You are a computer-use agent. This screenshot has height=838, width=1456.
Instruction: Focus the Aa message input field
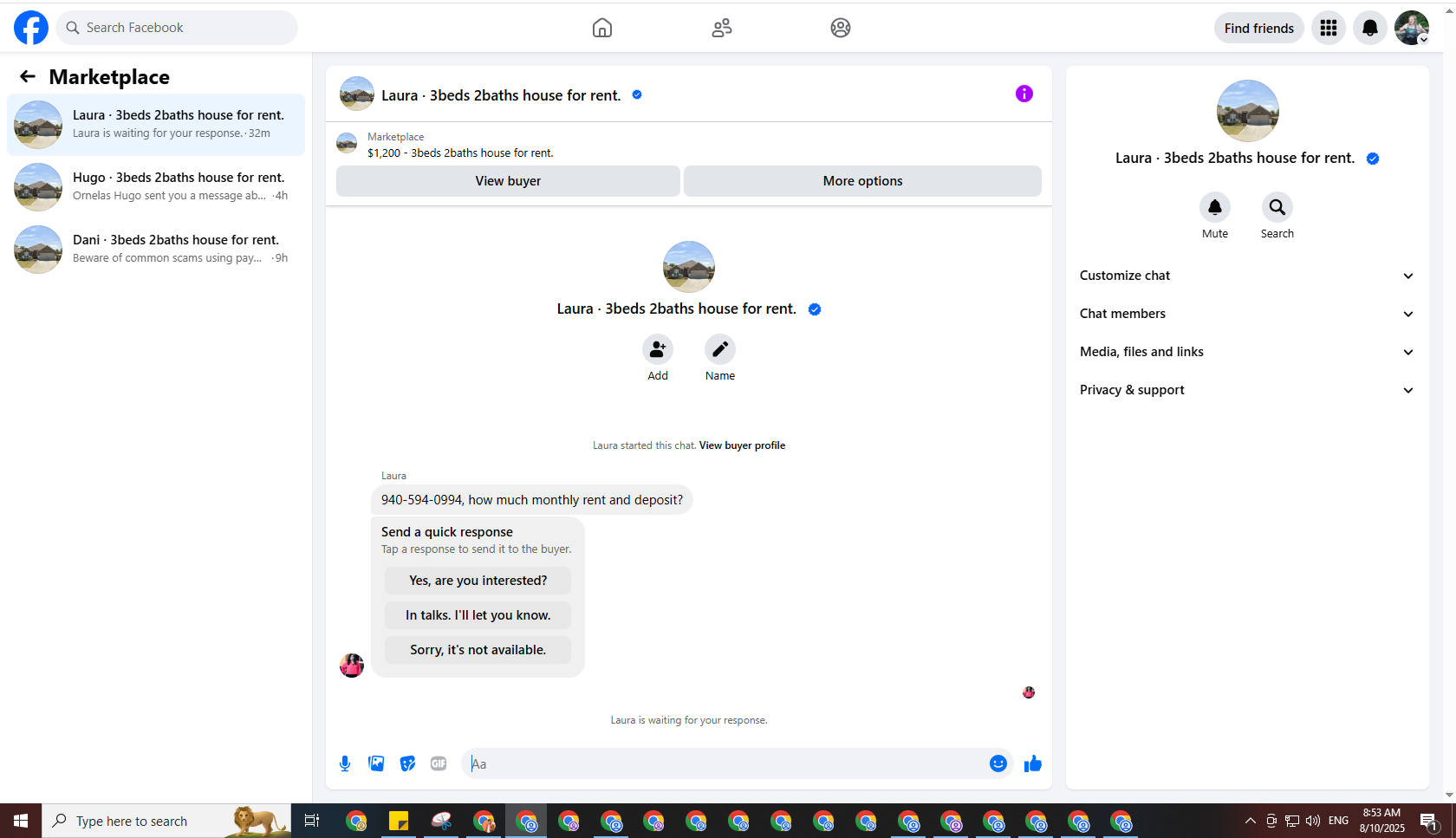[x=725, y=763]
